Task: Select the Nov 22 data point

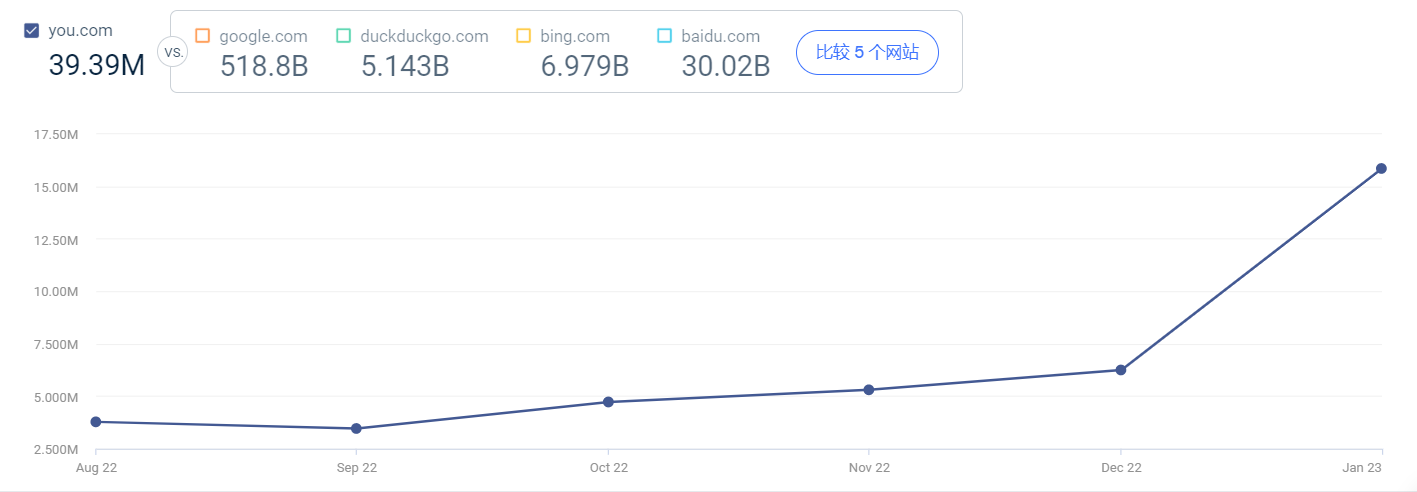Action: click(868, 390)
